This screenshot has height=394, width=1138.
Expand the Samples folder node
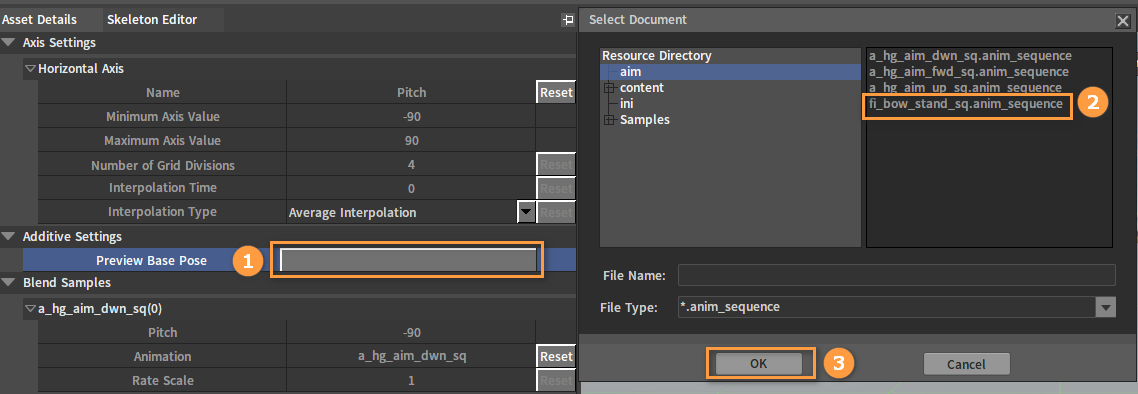coord(610,120)
